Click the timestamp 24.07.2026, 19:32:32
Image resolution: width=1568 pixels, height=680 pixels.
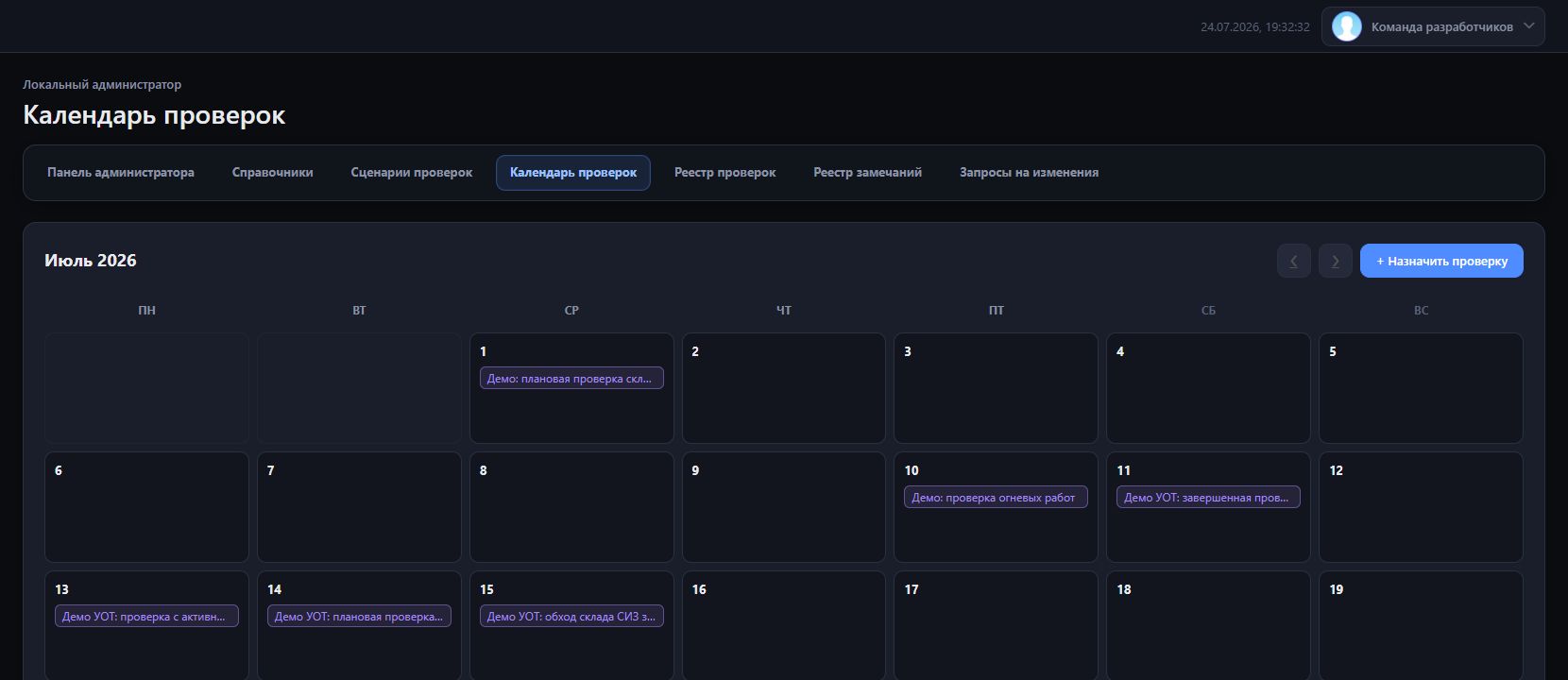coord(1254,27)
